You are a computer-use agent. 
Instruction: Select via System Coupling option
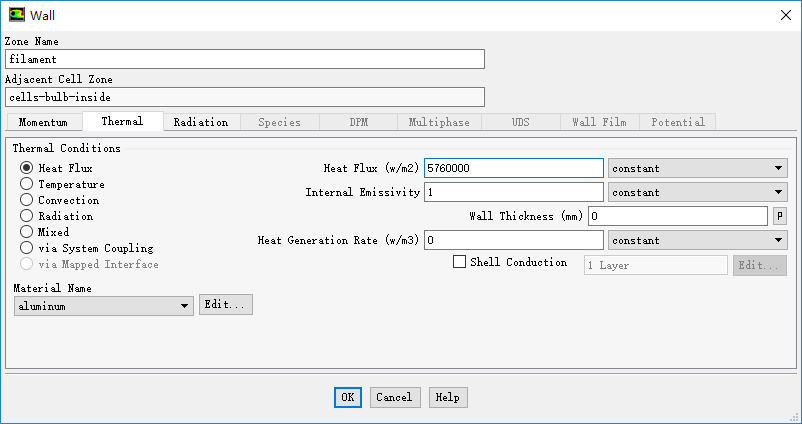[x=27, y=248]
